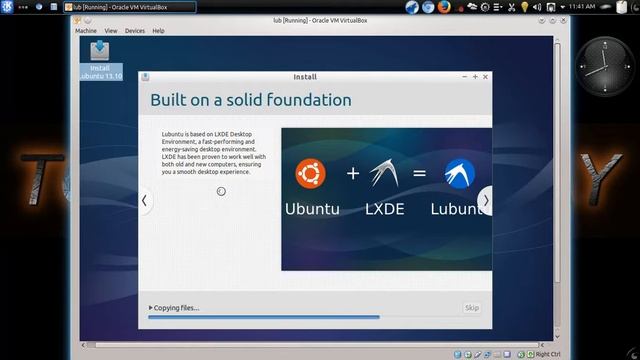640x360 pixels.
Task: Click vertical scrollbar's down arrow
Action: pos(558,337)
